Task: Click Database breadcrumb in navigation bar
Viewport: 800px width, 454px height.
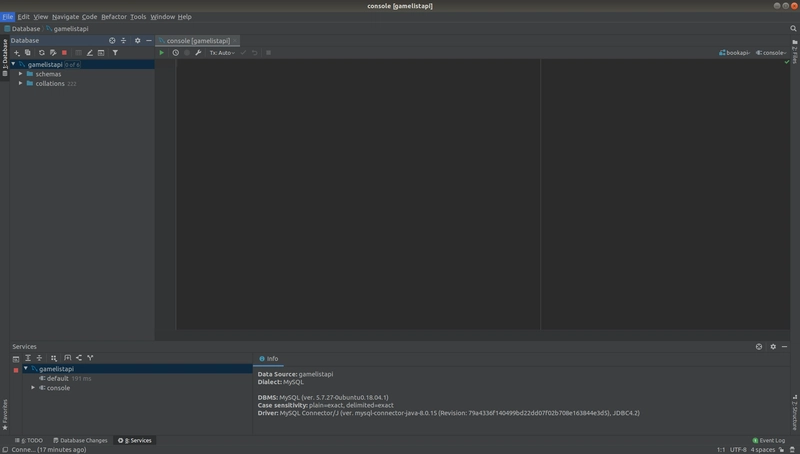Action: point(22,29)
